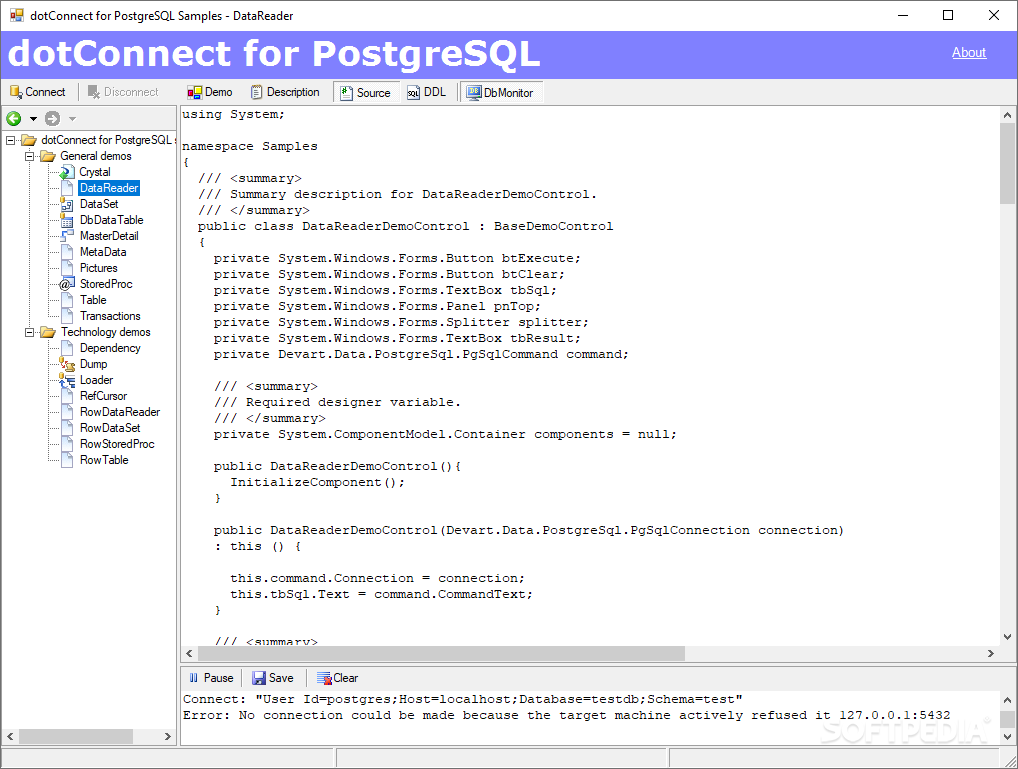Viewport: 1018px width, 769px height.
Task: Select the Dump tree label
Action: point(93,364)
